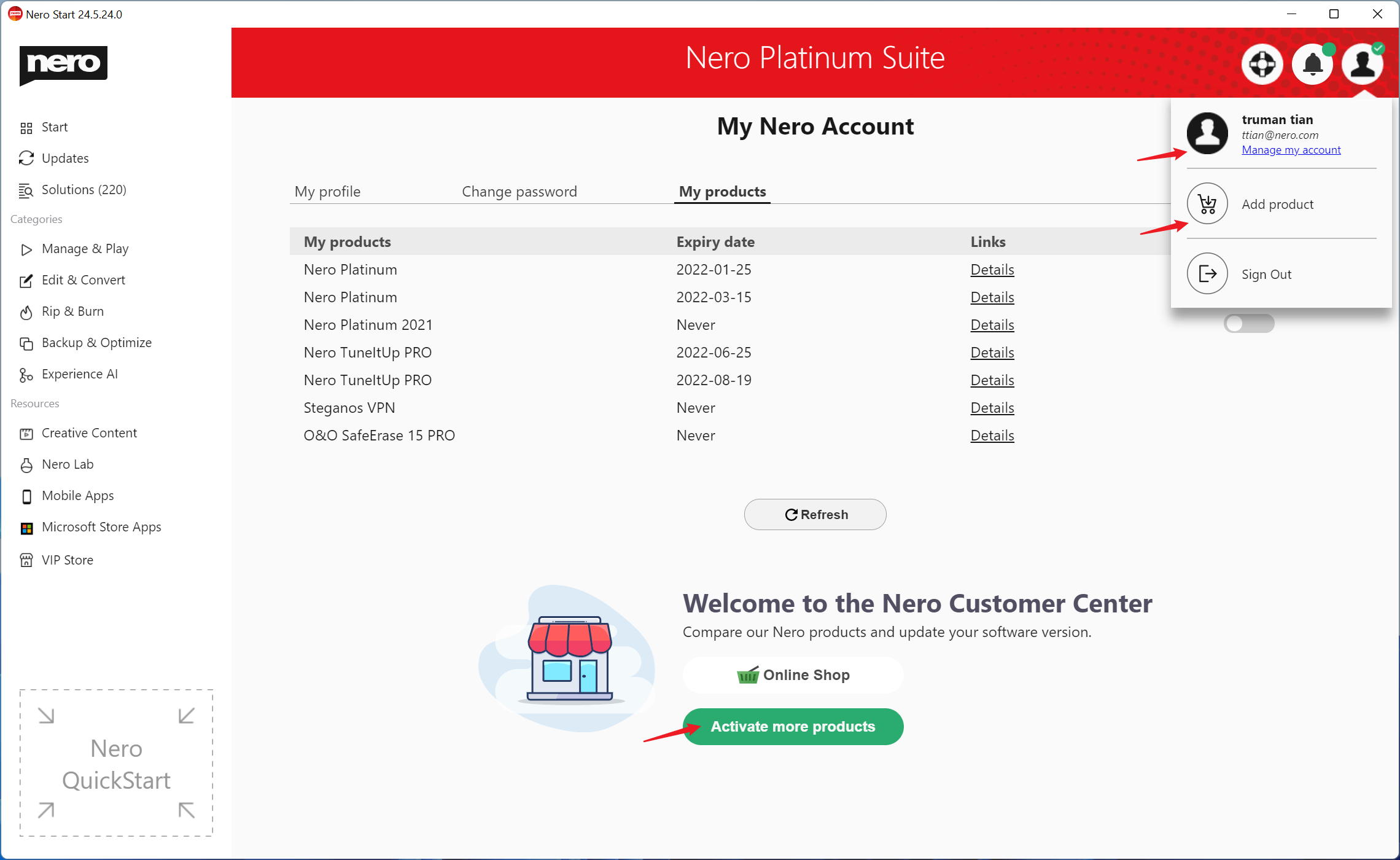Open Details link for Steganos VPN
The width and height of the screenshot is (1400, 860).
[992, 408]
